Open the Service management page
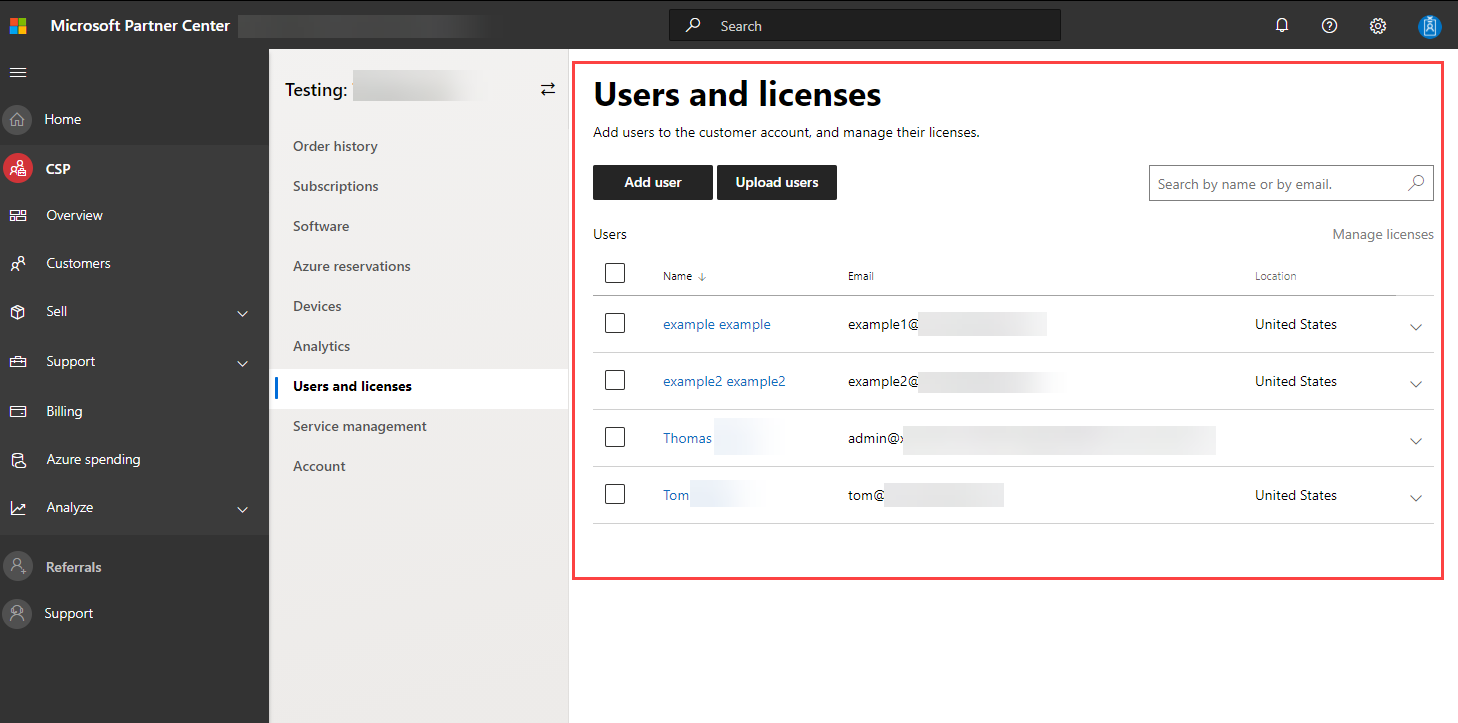The width and height of the screenshot is (1458, 723). (x=359, y=426)
